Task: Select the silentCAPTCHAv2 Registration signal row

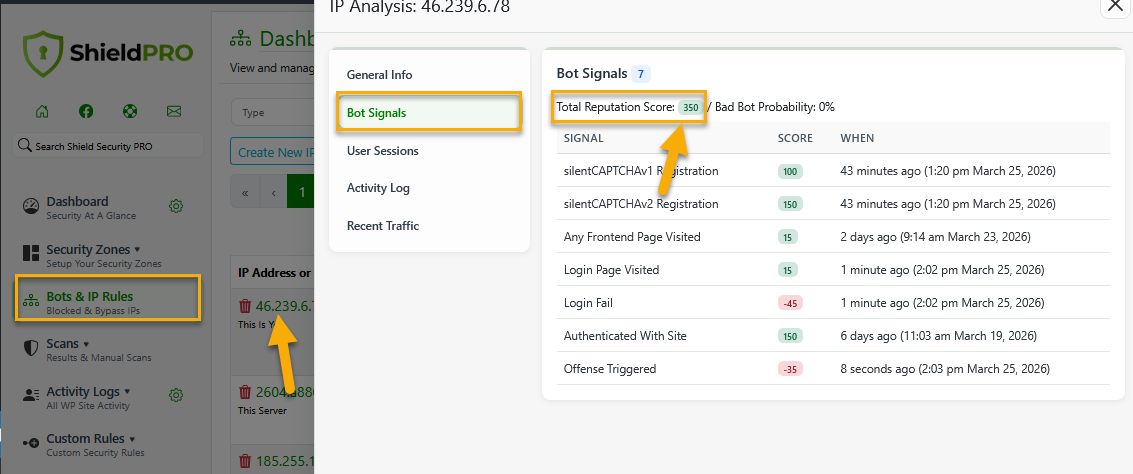Action: click(833, 204)
